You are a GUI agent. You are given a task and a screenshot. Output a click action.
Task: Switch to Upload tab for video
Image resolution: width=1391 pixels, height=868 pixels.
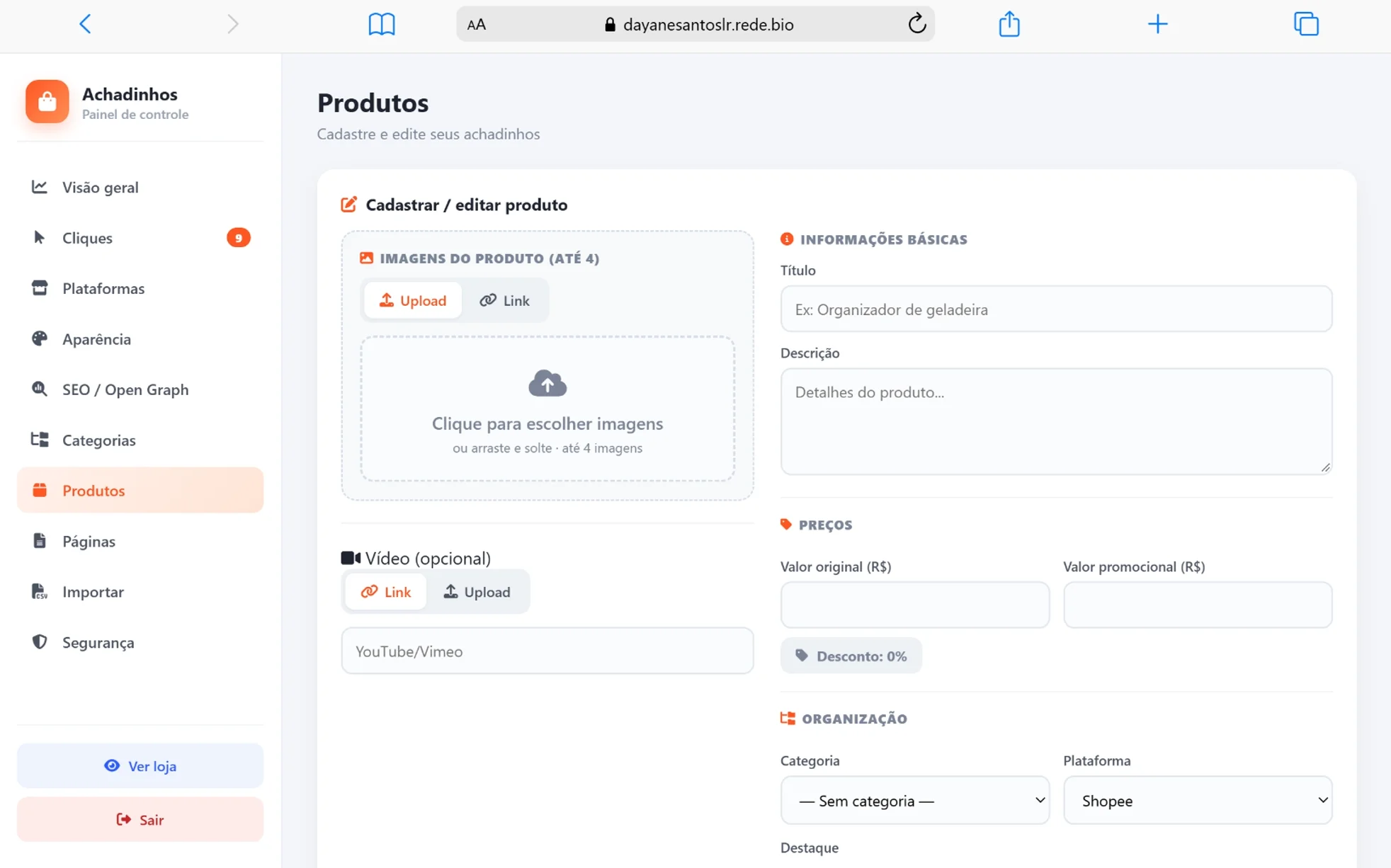point(477,592)
